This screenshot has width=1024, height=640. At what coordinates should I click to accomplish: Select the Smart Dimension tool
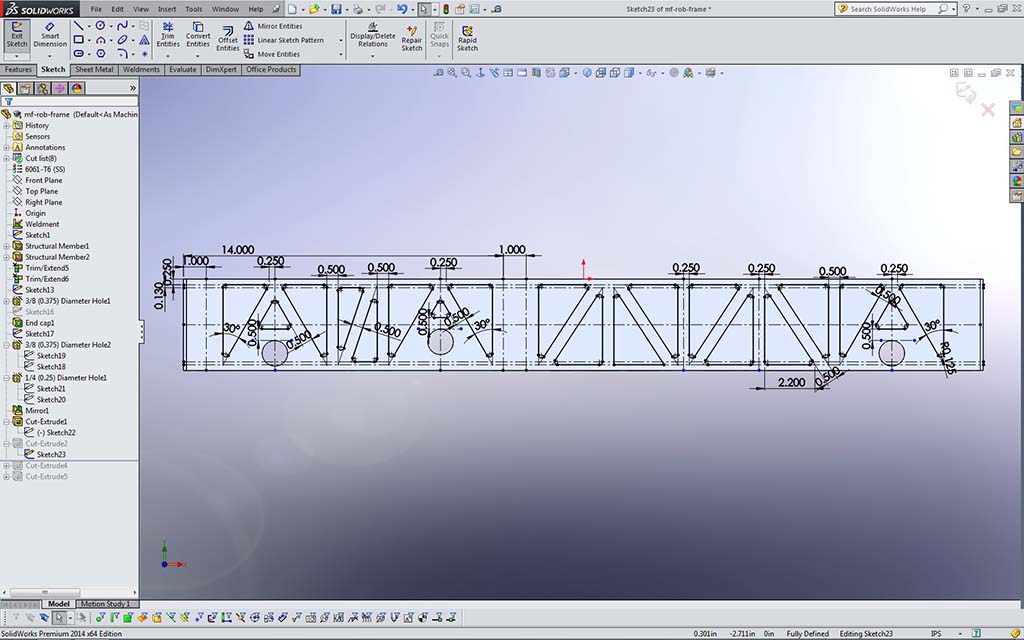[50, 35]
